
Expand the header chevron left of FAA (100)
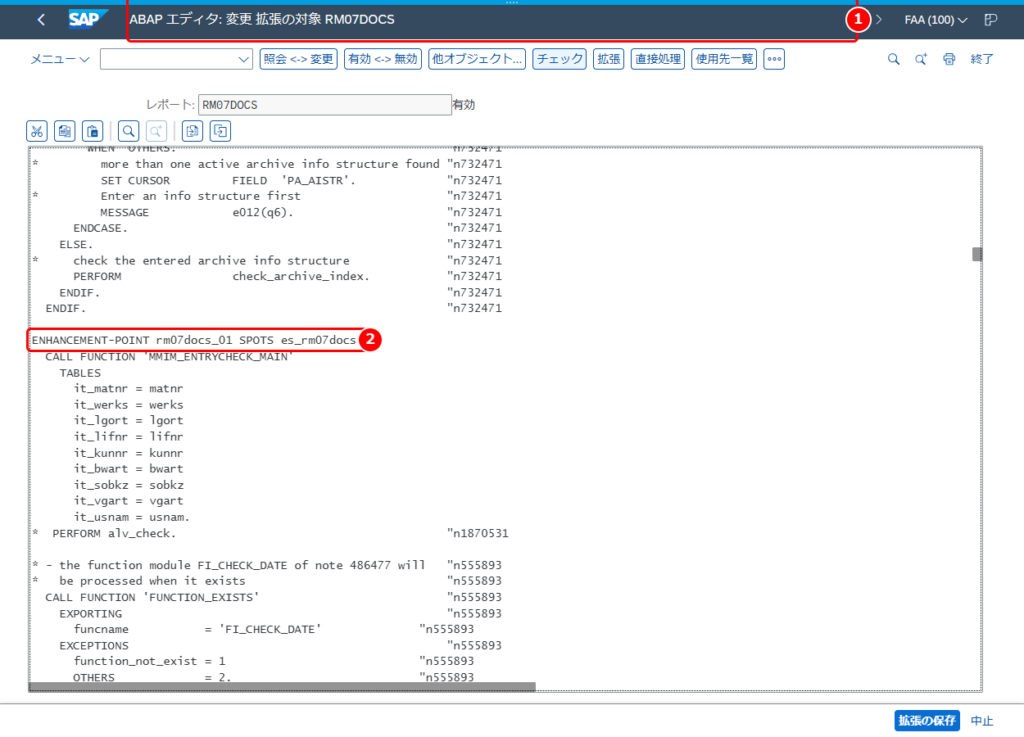click(x=879, y=20)
